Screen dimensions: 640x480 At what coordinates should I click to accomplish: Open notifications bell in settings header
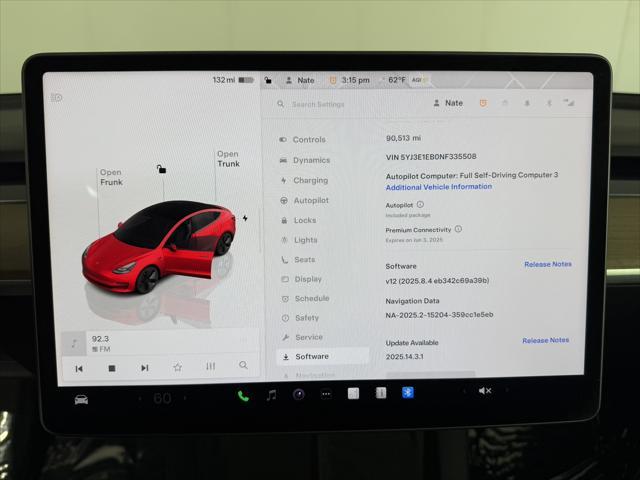527,103
